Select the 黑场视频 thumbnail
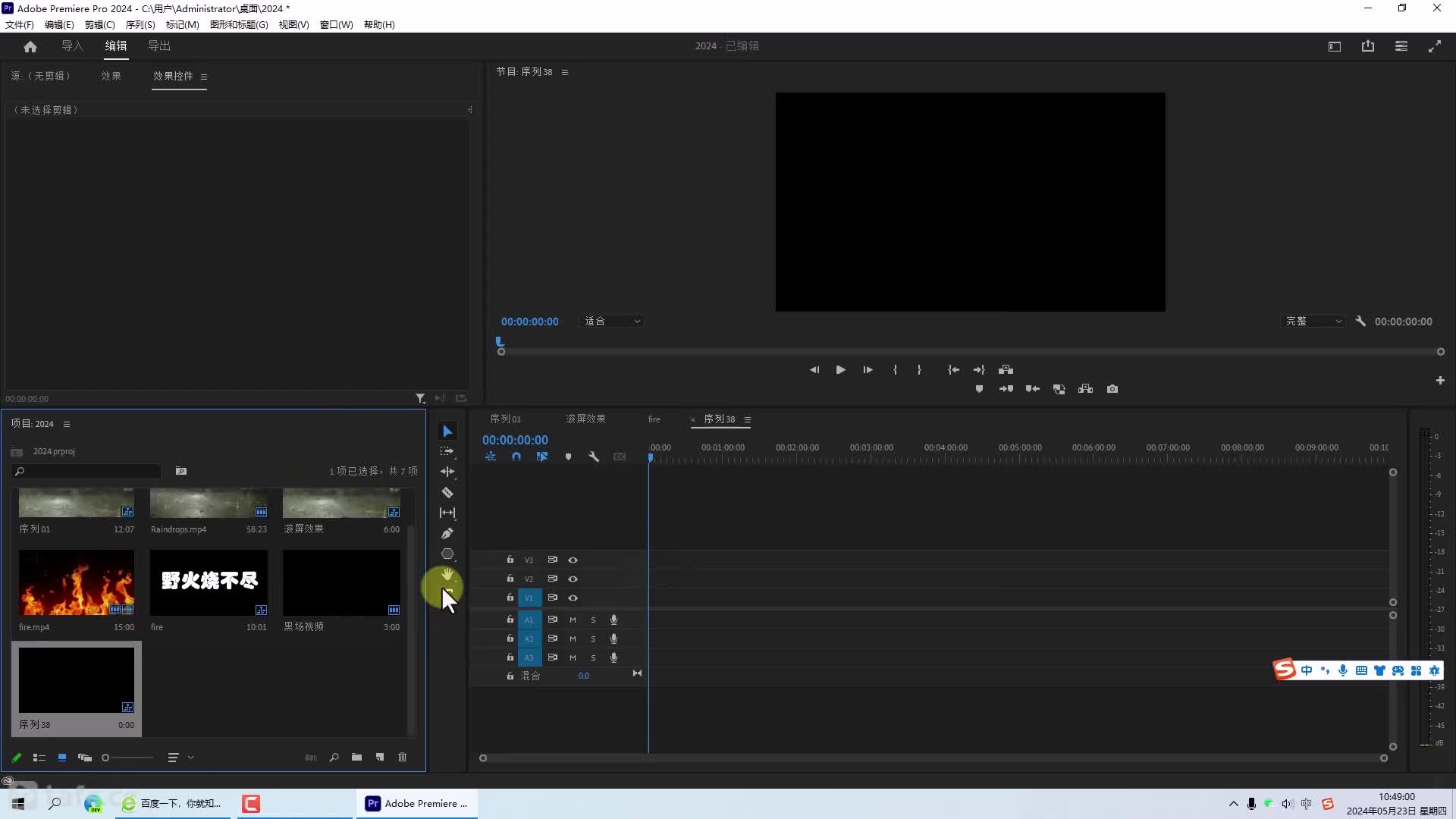Screen dimensions: 1456x819 (341, 582)
